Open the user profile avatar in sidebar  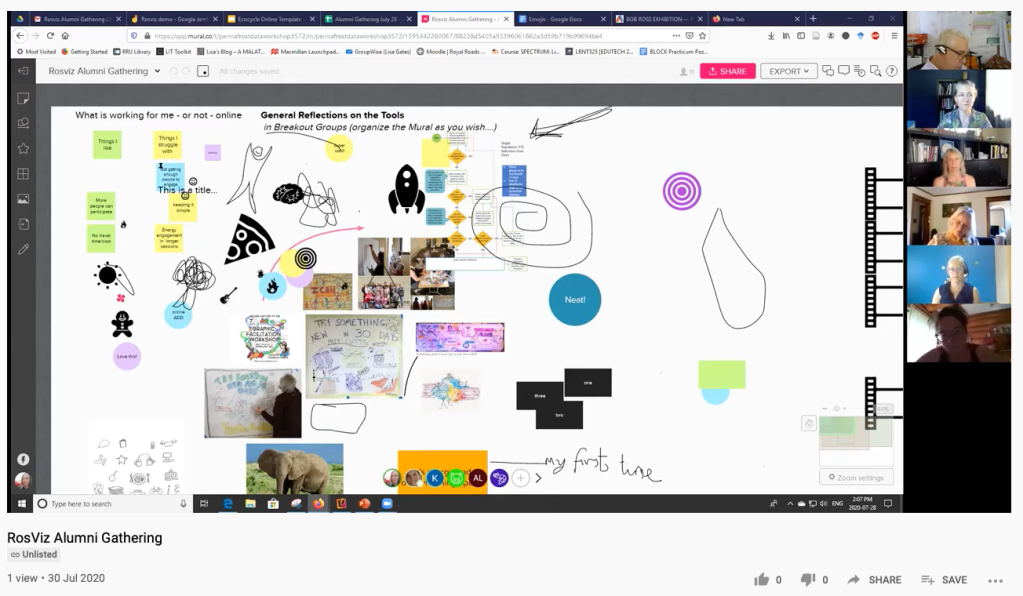[23, 481]
